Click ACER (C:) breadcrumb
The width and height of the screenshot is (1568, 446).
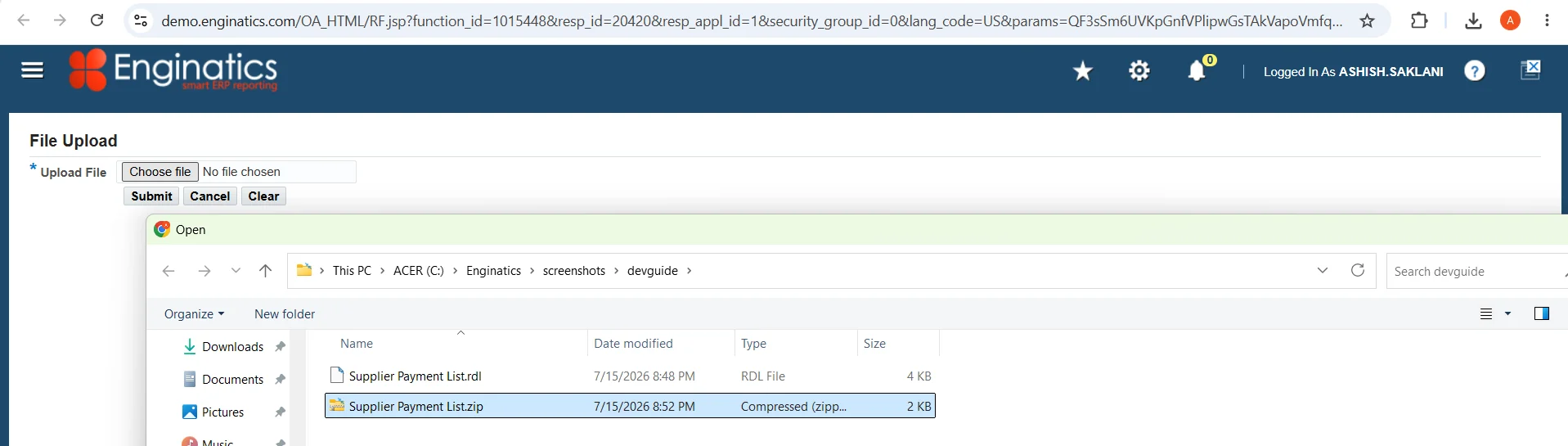click(419, 271)
